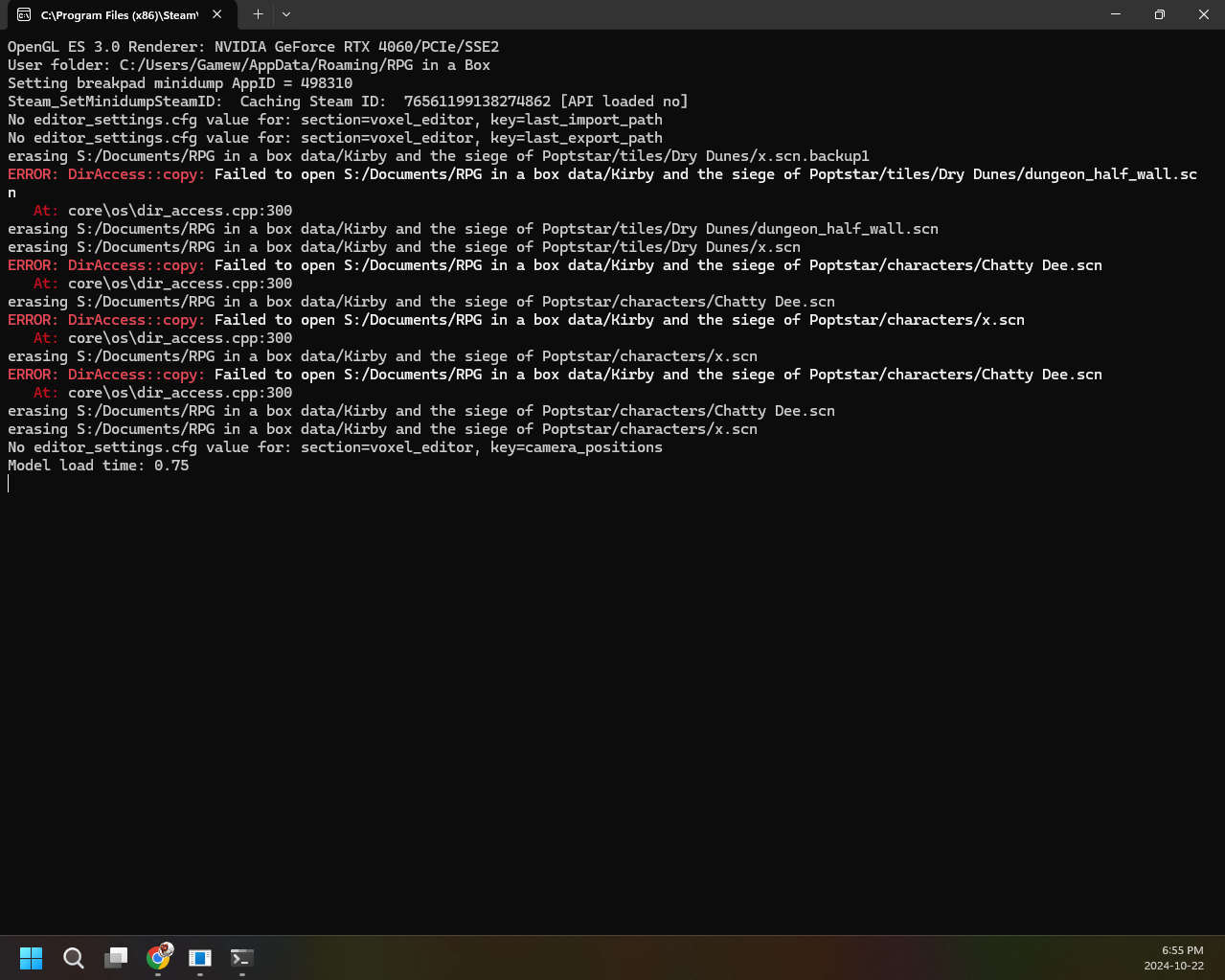
Task: Open the clock and date showing 6:55 PM
Action: [x=1173, y=958]
